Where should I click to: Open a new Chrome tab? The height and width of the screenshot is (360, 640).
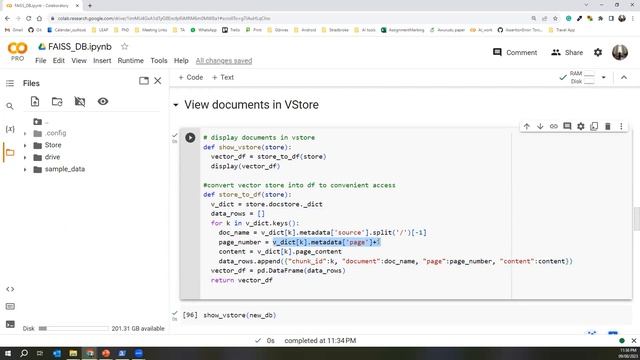tap(90, 6)
